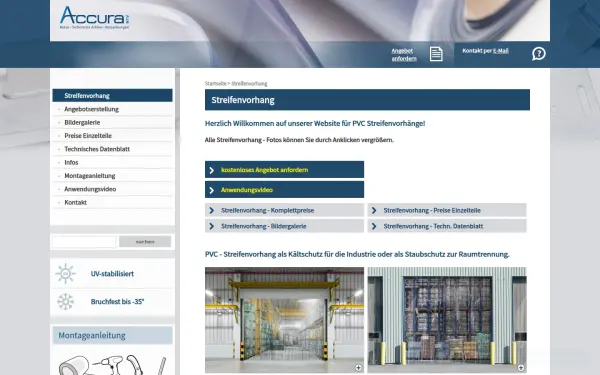Click the Montageanleitung panel heading
This screenshot has height=375, width=600.
pyautogui.click(x=112, y=336)
